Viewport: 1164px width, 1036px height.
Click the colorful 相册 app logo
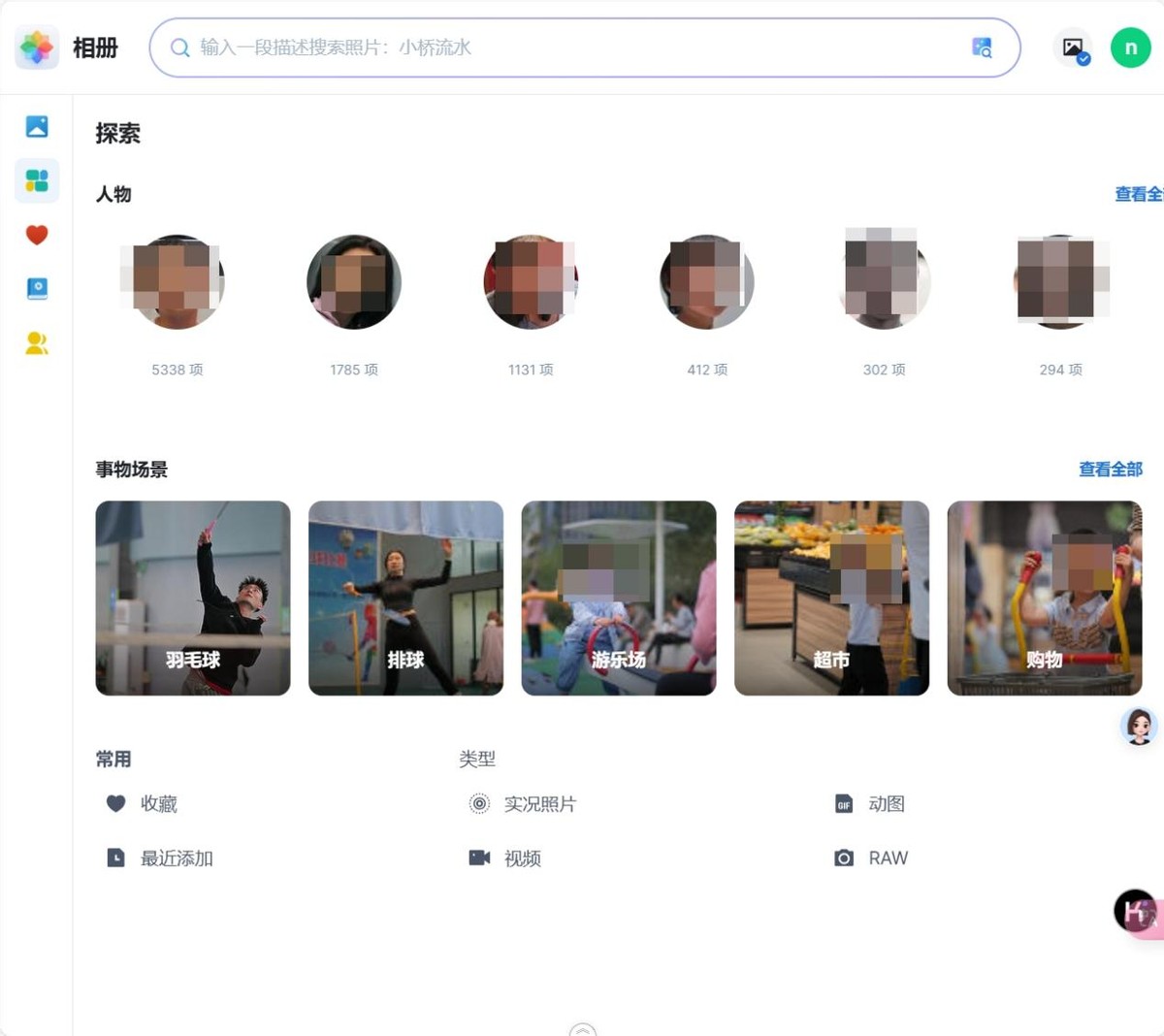point(37,47)
